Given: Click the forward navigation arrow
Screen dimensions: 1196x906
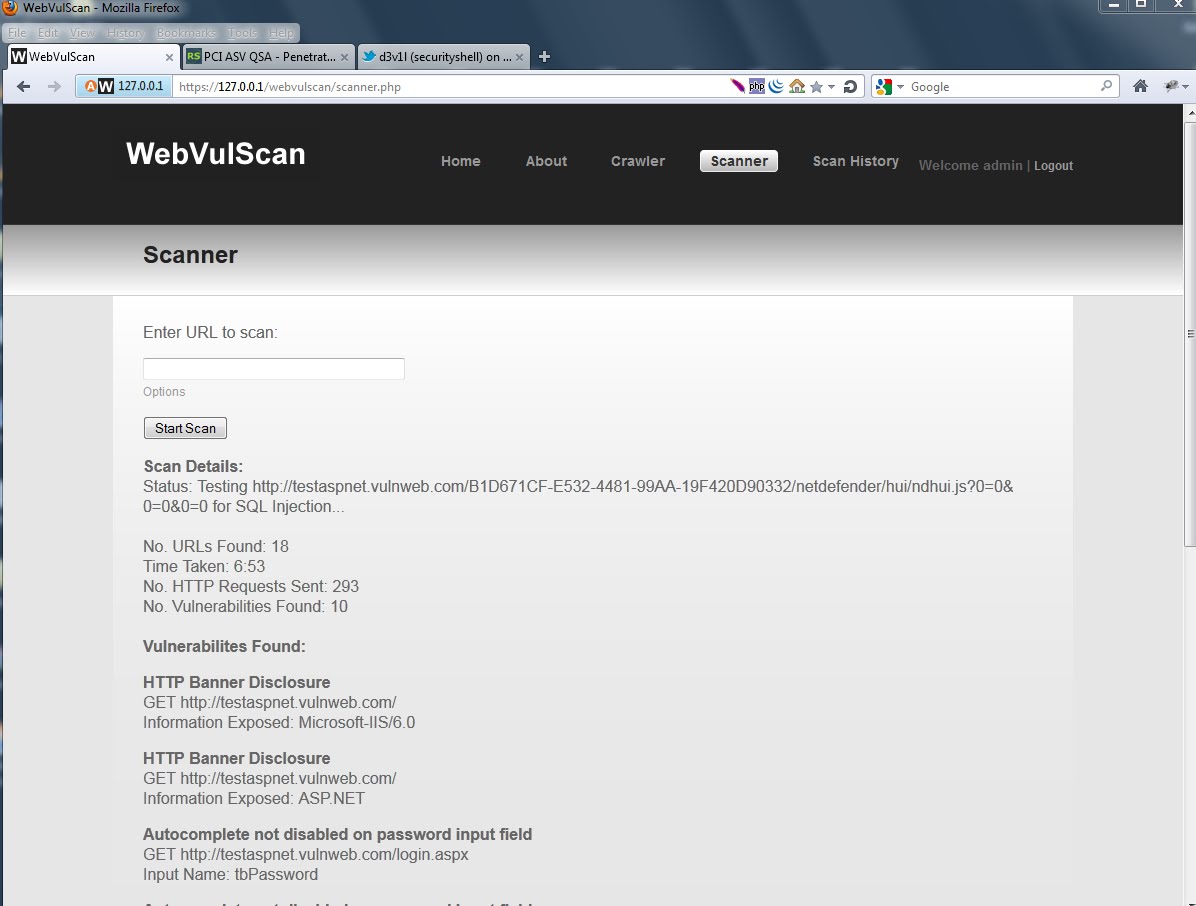Looking at the screenshot, I should tap(53, 87).
